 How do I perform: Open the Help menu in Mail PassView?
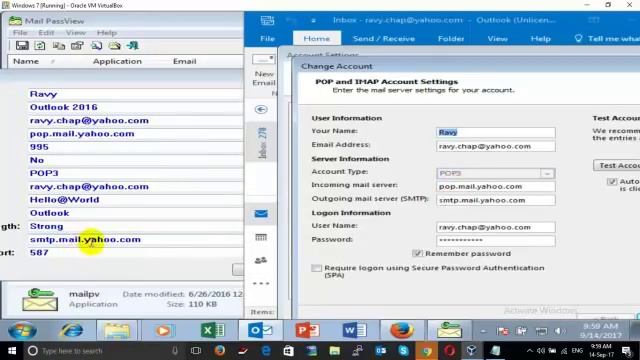[107, 33]
